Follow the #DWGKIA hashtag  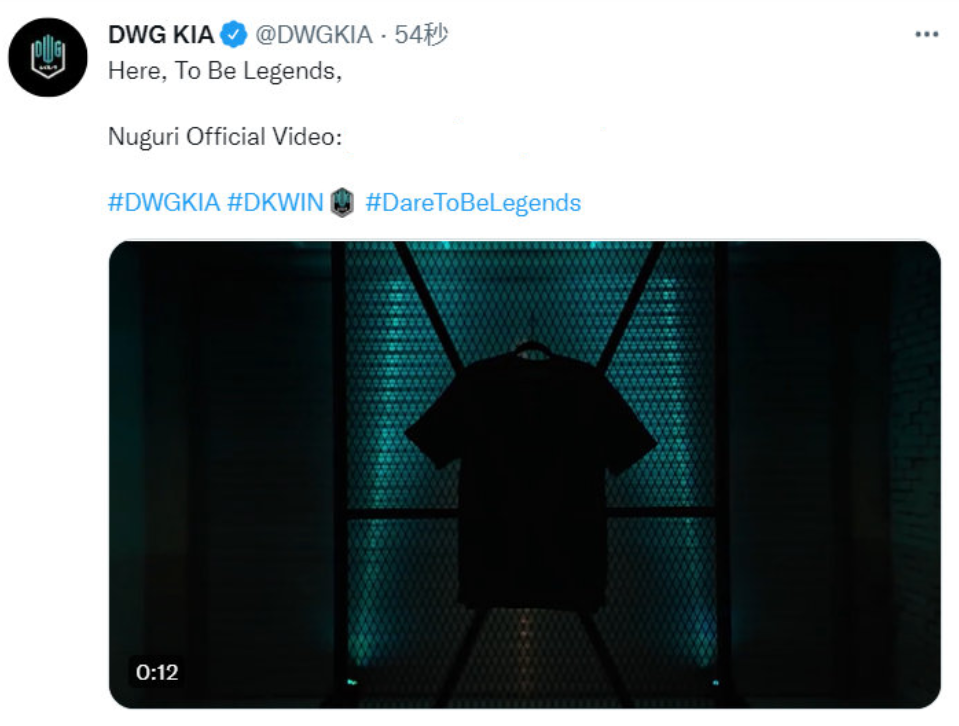click(x=163, y=202)
